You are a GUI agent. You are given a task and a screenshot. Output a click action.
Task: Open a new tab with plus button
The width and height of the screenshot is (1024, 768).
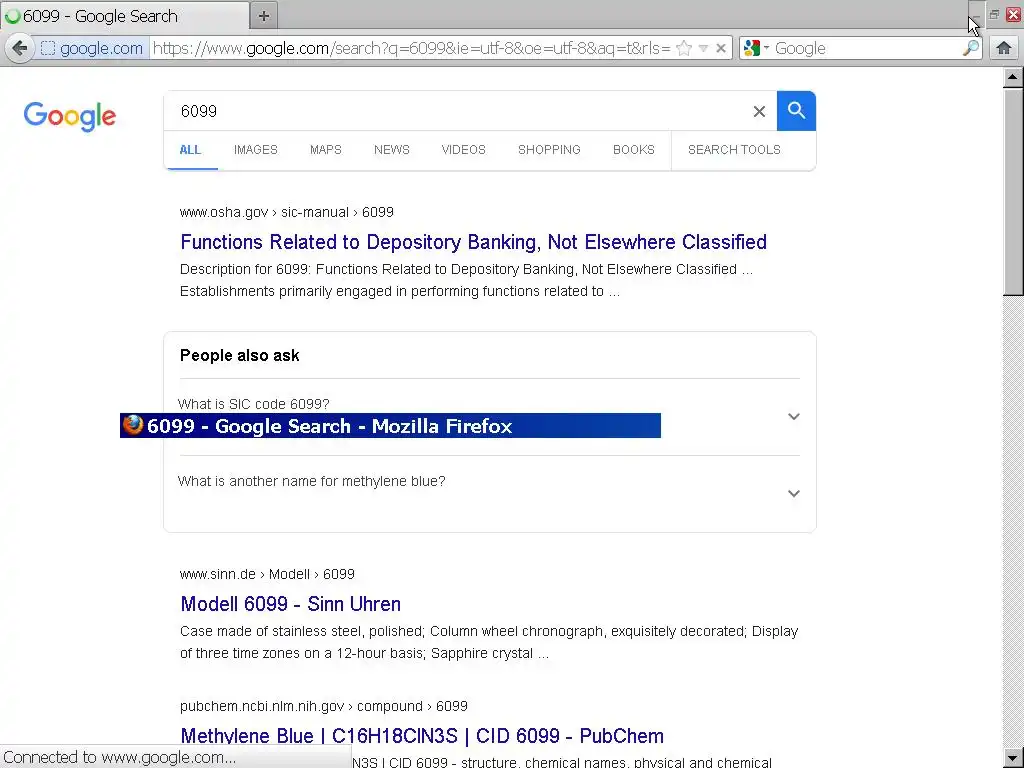click(264, 16)
